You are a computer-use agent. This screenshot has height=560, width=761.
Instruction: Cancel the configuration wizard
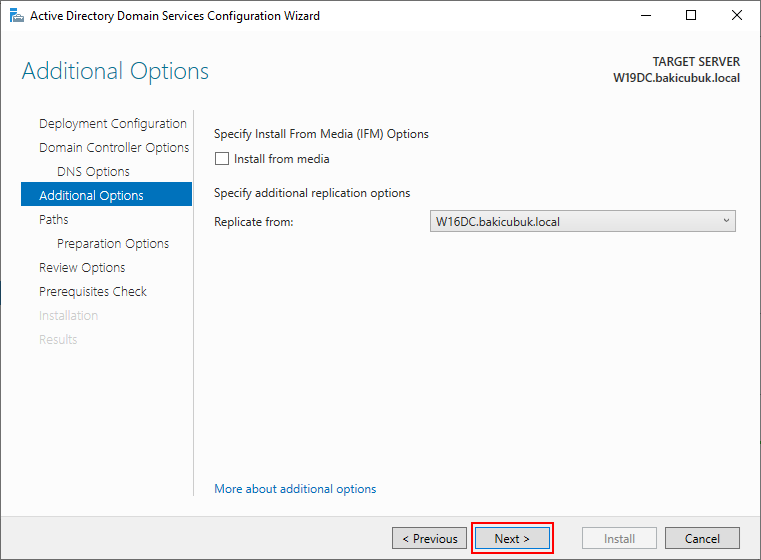point(702,538)
